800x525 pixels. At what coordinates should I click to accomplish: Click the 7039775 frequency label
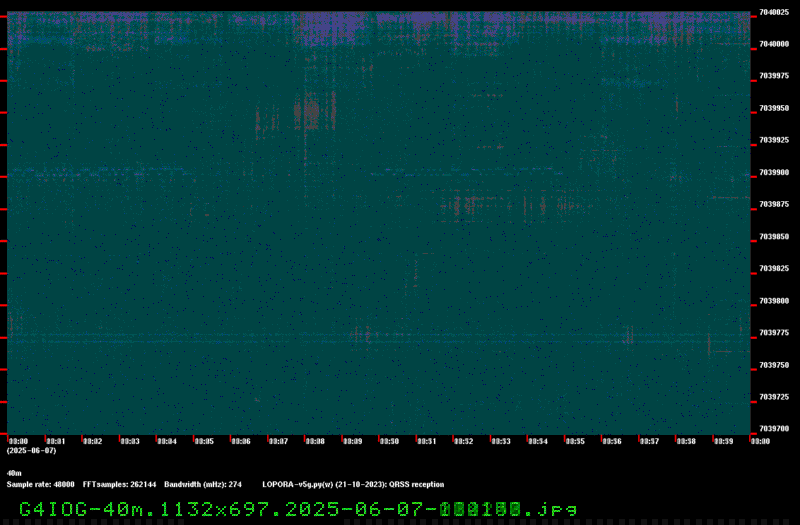774,333
